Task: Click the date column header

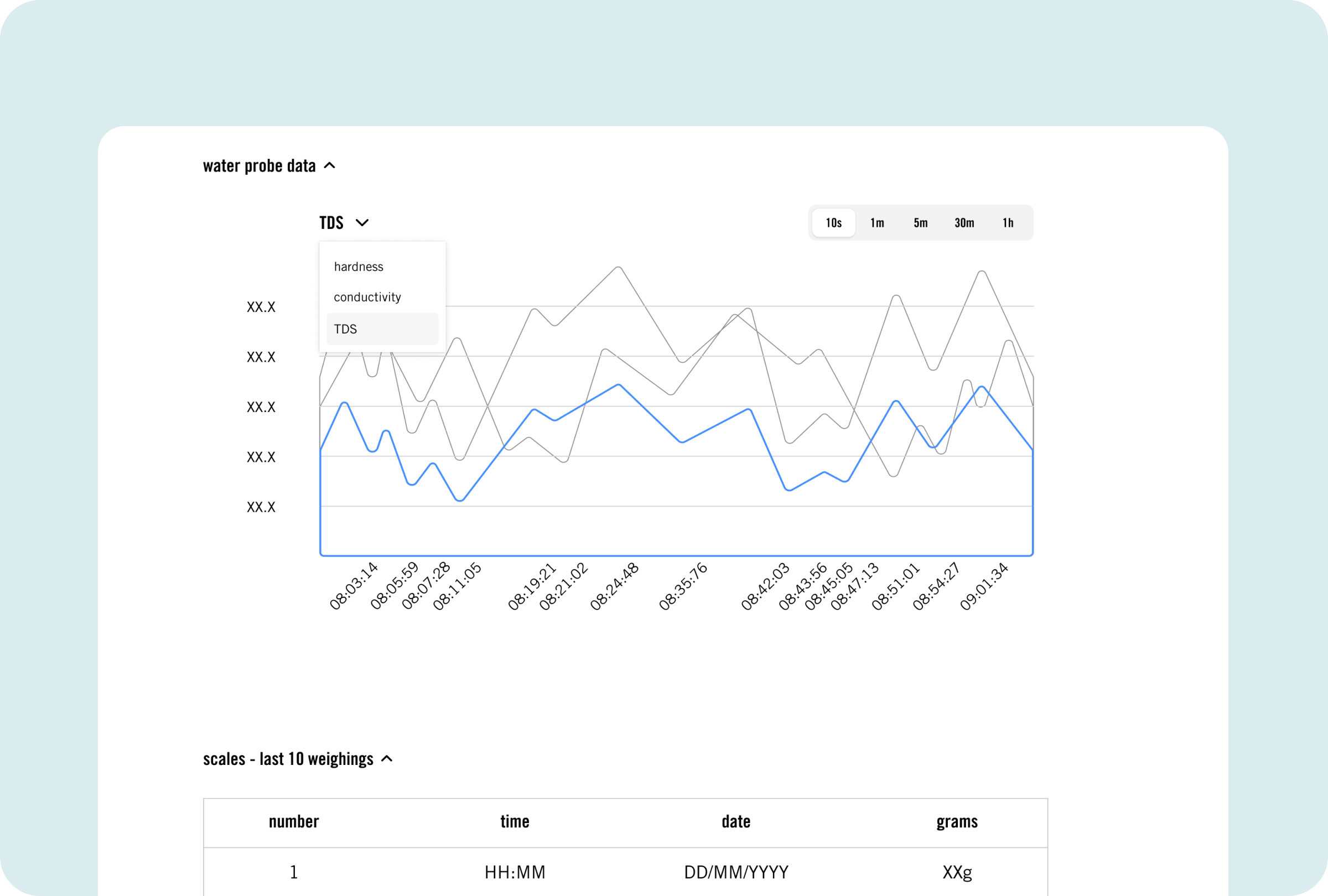Action: point(736,822)
